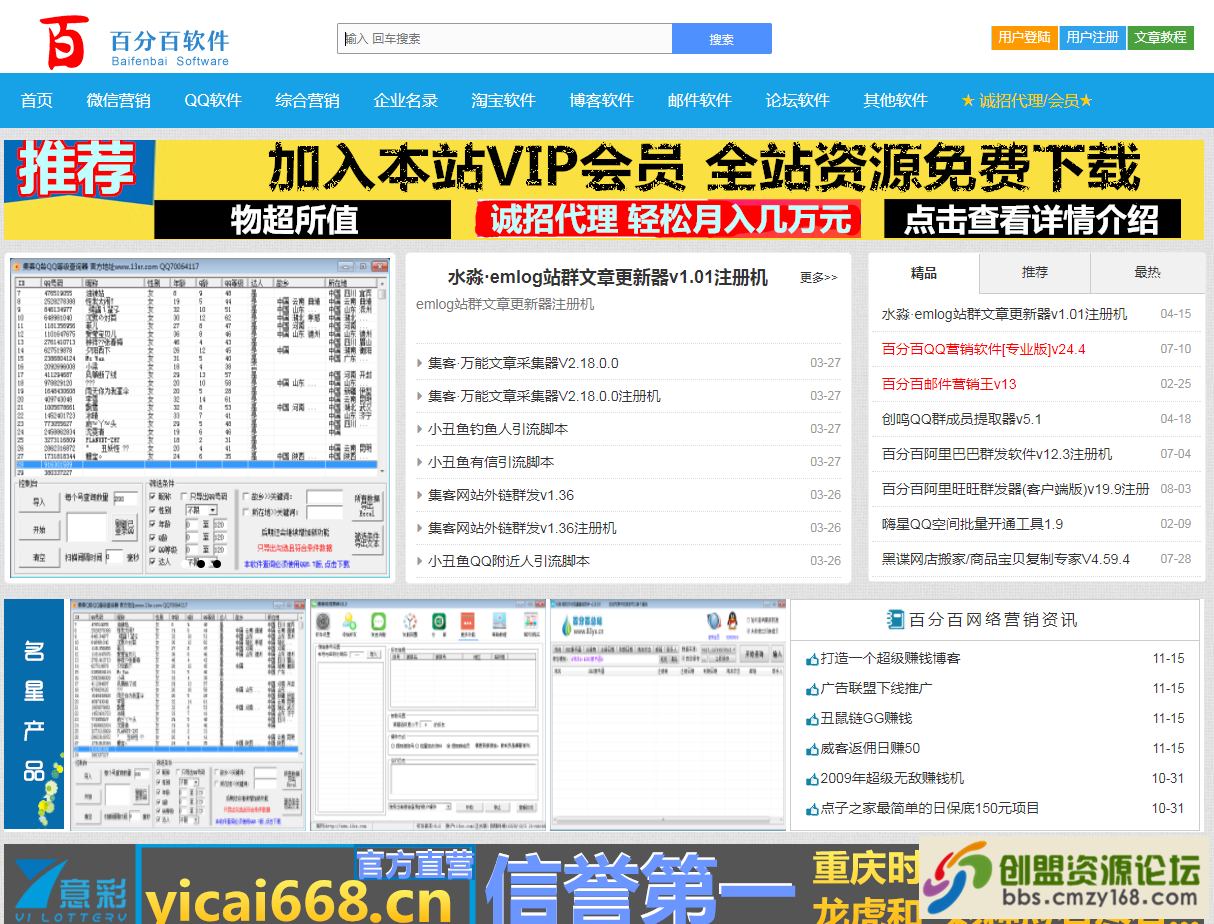Open news item 2009年超级无敌赚钱机

(x=892, y=779)
